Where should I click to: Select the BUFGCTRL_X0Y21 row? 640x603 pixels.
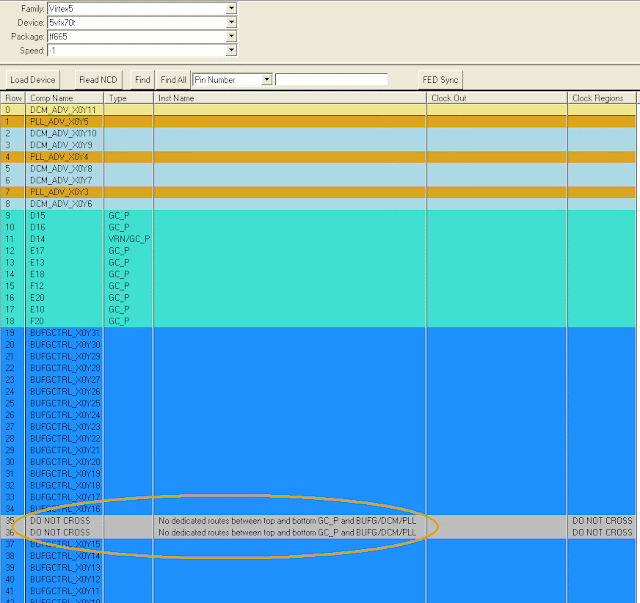point(318,450)
